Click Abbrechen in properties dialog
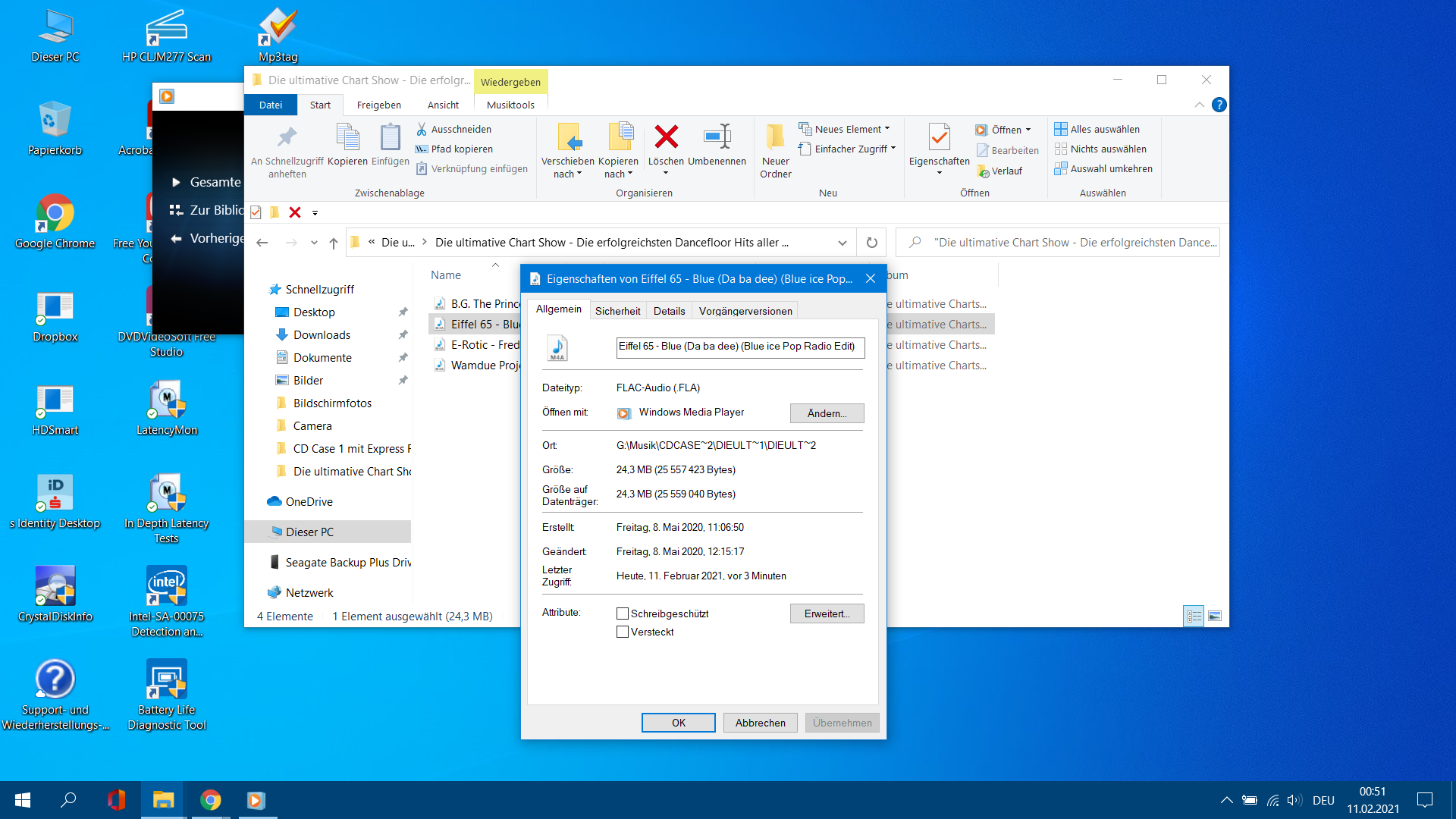 [761, 723]
